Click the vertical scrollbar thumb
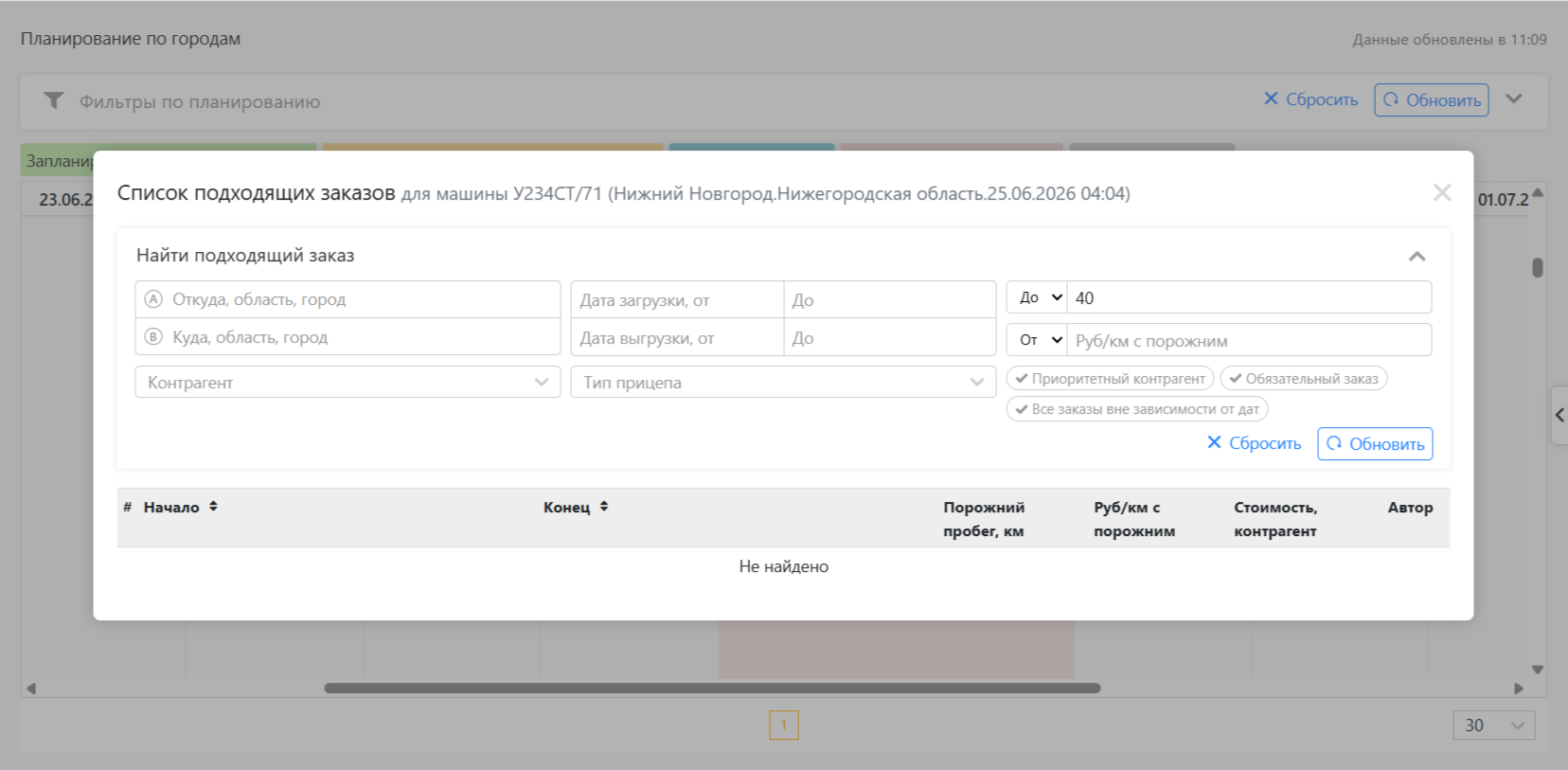1568x770 pixels. tap(1538, 268)
